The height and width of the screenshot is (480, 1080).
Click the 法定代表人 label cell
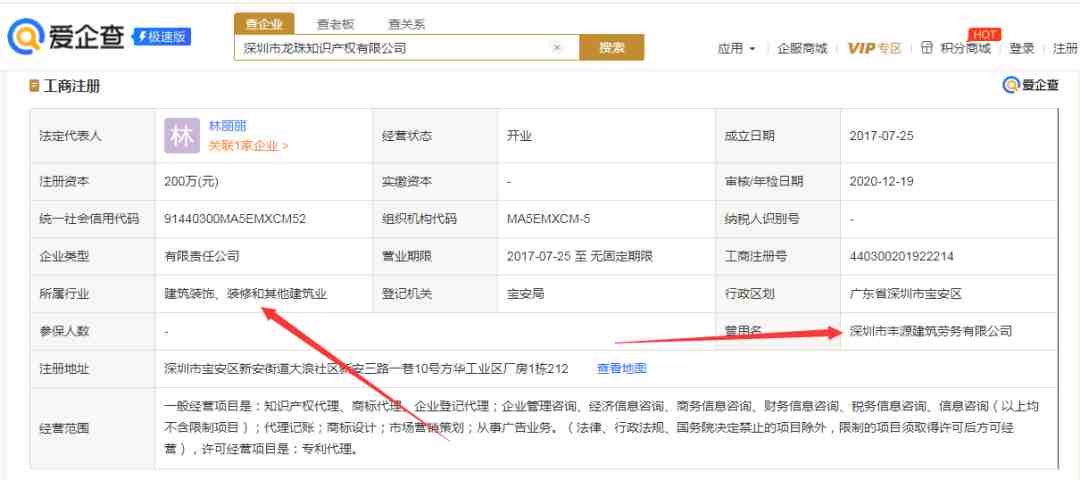tap(92, 136)
